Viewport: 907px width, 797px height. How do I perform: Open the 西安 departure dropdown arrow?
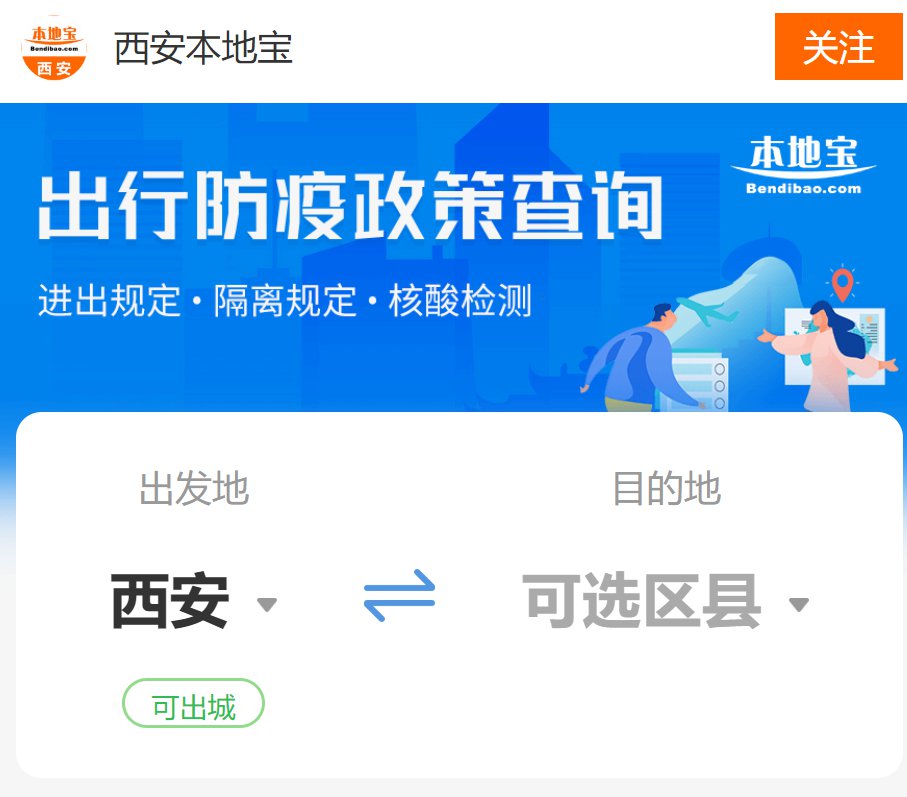(267, 604)
